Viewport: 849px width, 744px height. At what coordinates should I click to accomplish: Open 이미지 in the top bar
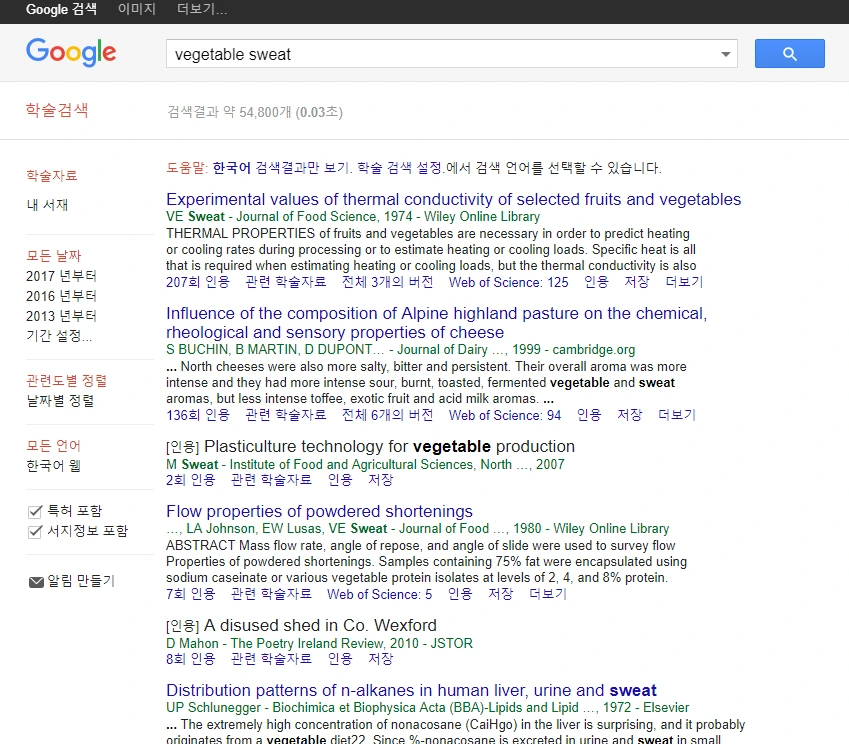(137, 9)
